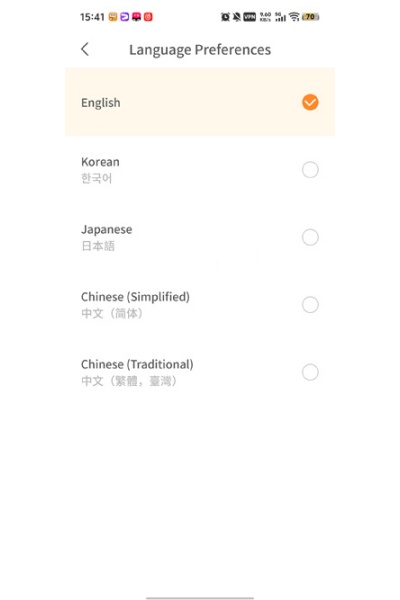
Task: Select the Korean radio button
Action: [x=310, y=170]
